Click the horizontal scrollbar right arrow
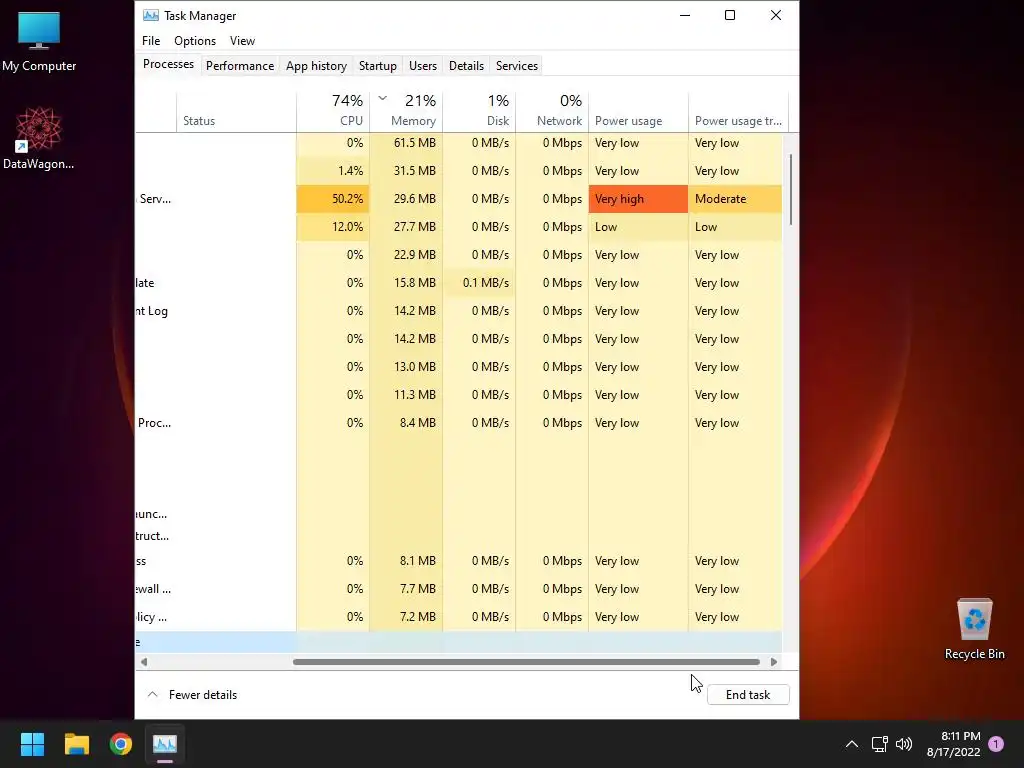1024x768 pixels. pyautogui.click(x=774, y=662)
